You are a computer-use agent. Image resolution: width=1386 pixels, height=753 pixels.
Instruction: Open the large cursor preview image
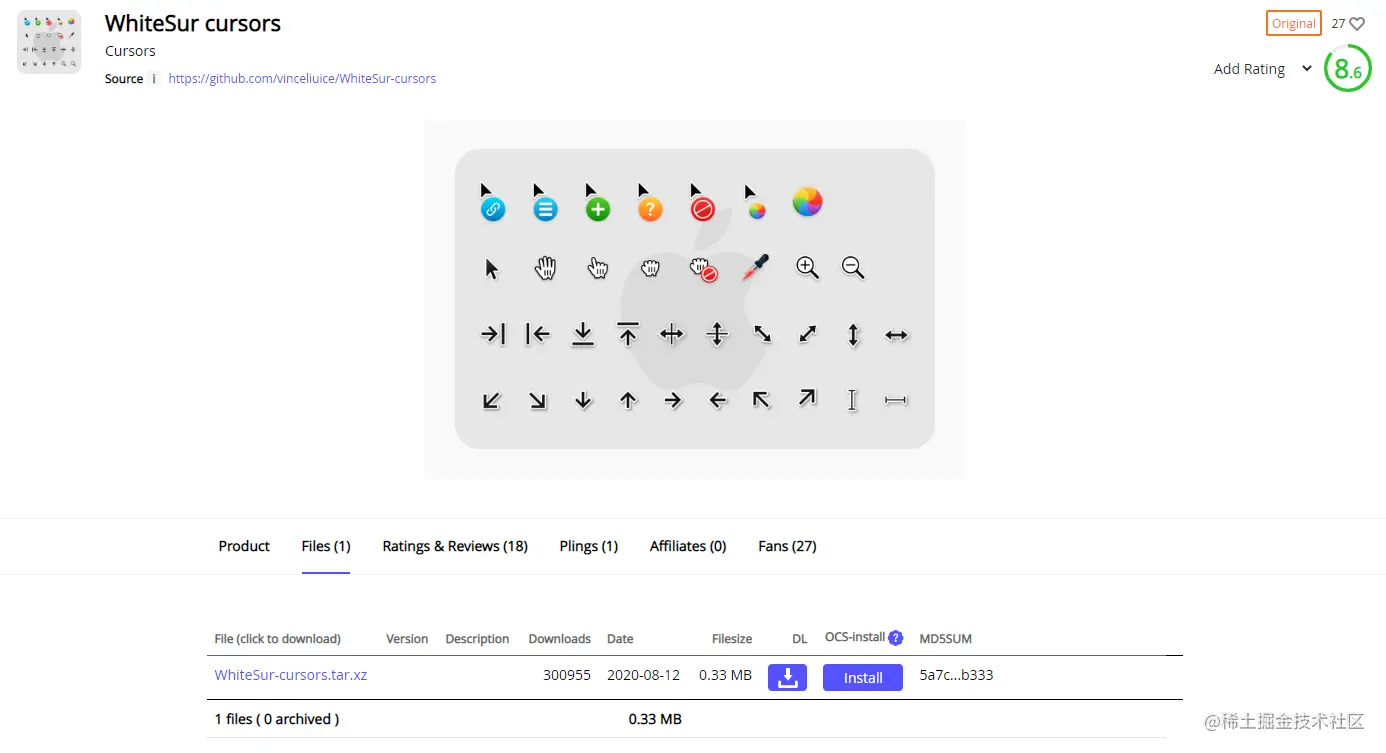tap(694, 299)
